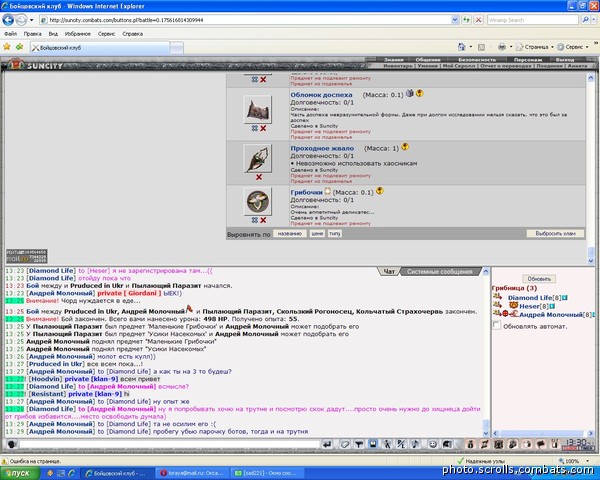Click the Обломок доспеха item thumbnail

tap(259, 108)
